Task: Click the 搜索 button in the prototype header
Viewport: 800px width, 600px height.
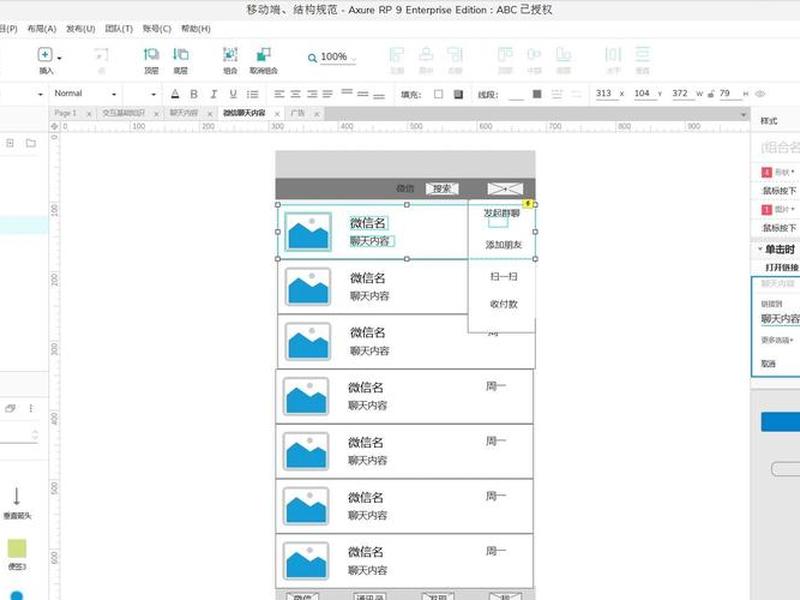Action: [442, 189]
